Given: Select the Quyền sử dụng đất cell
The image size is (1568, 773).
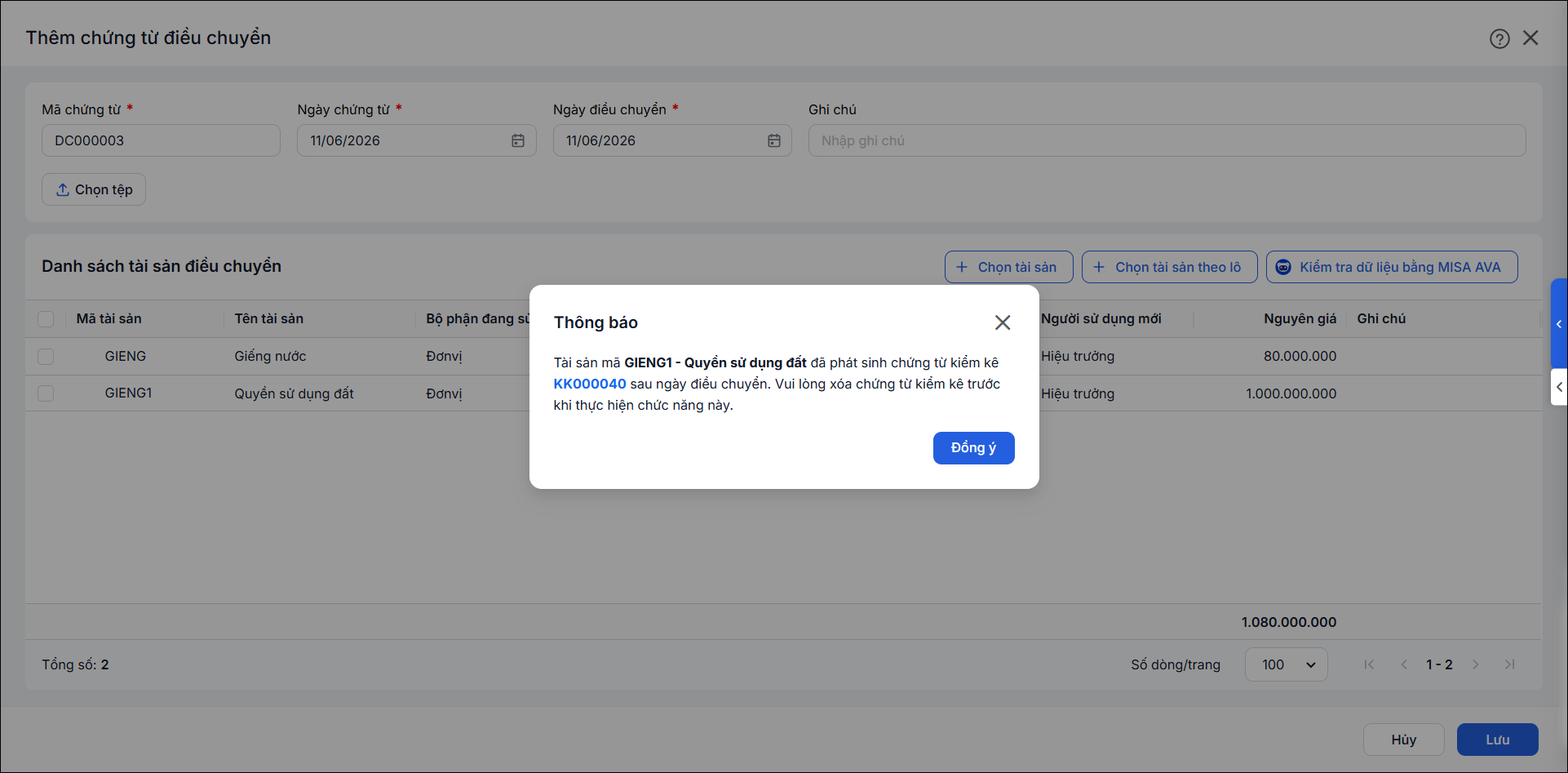Looking at the screenshot, I should click(294, 393).
